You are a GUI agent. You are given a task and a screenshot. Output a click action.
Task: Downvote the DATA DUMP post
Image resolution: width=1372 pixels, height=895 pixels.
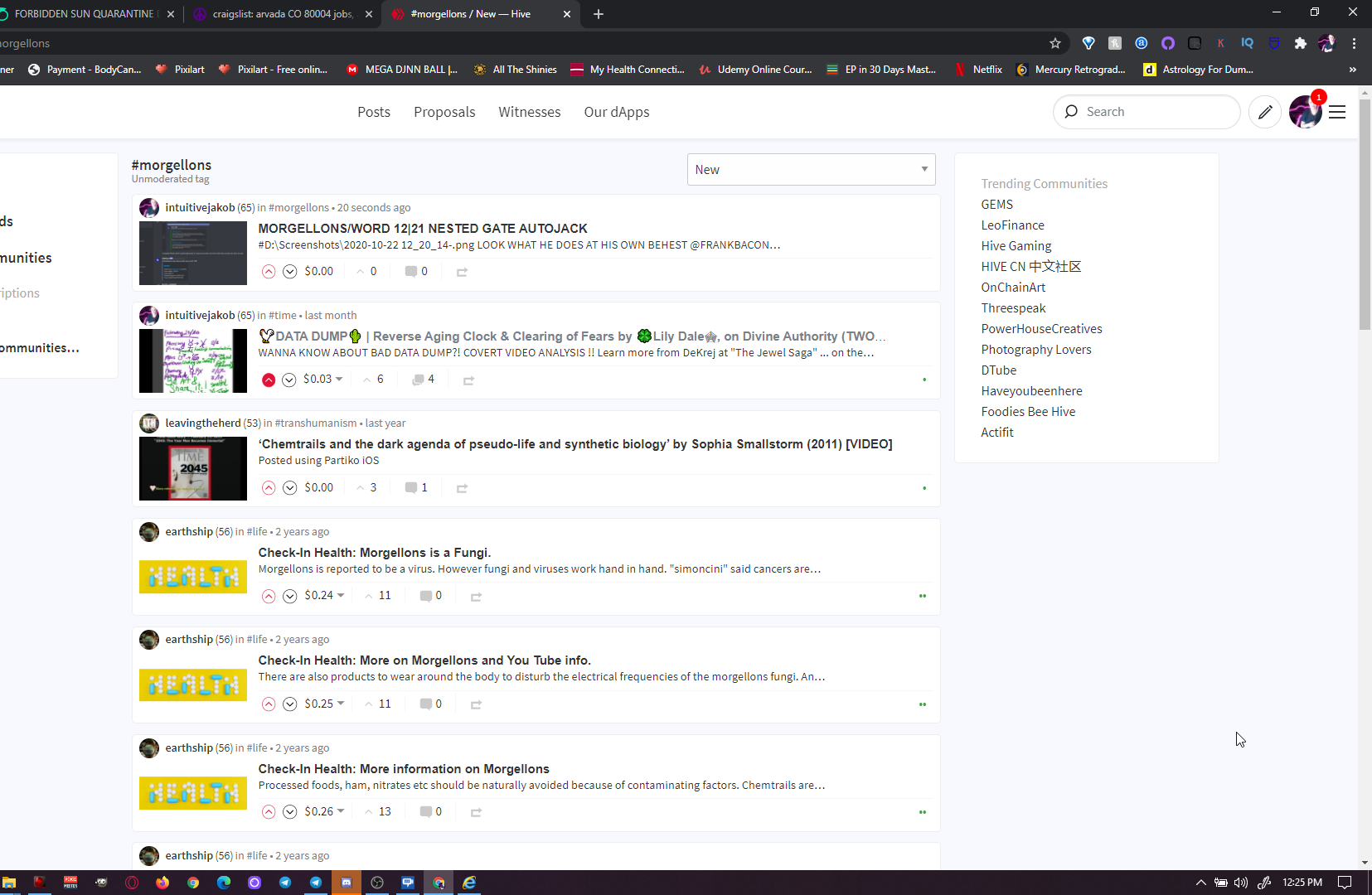289,380
